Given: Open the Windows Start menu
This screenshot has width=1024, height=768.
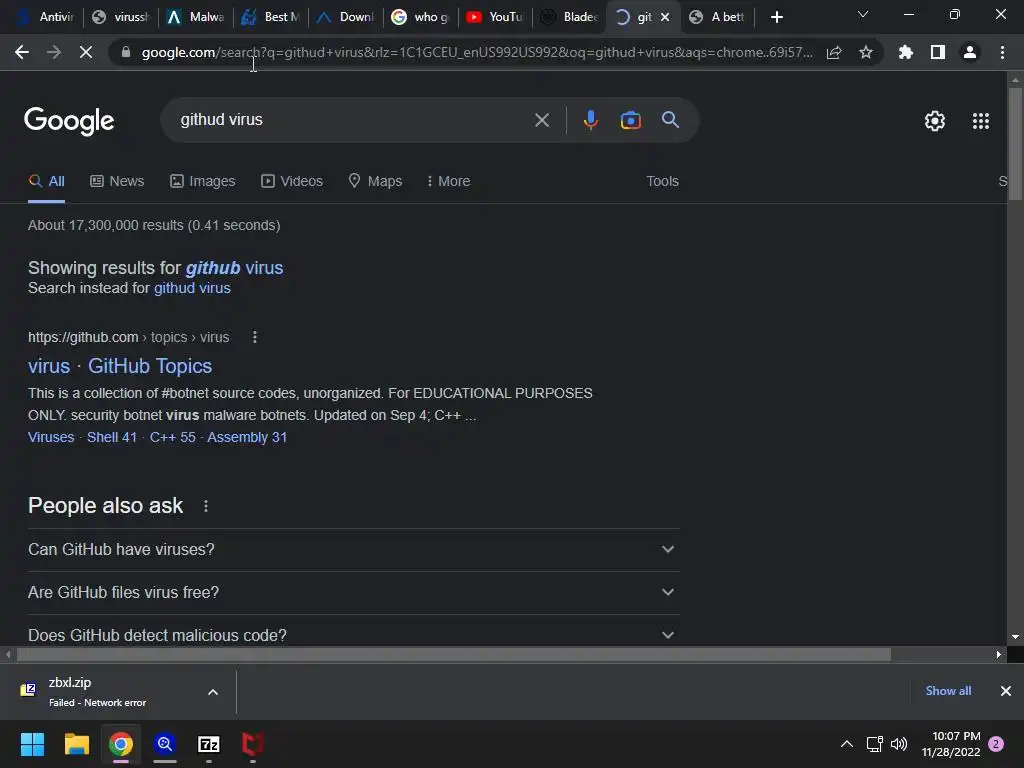Looking at the screenshot, I should [x=32, y=744].
